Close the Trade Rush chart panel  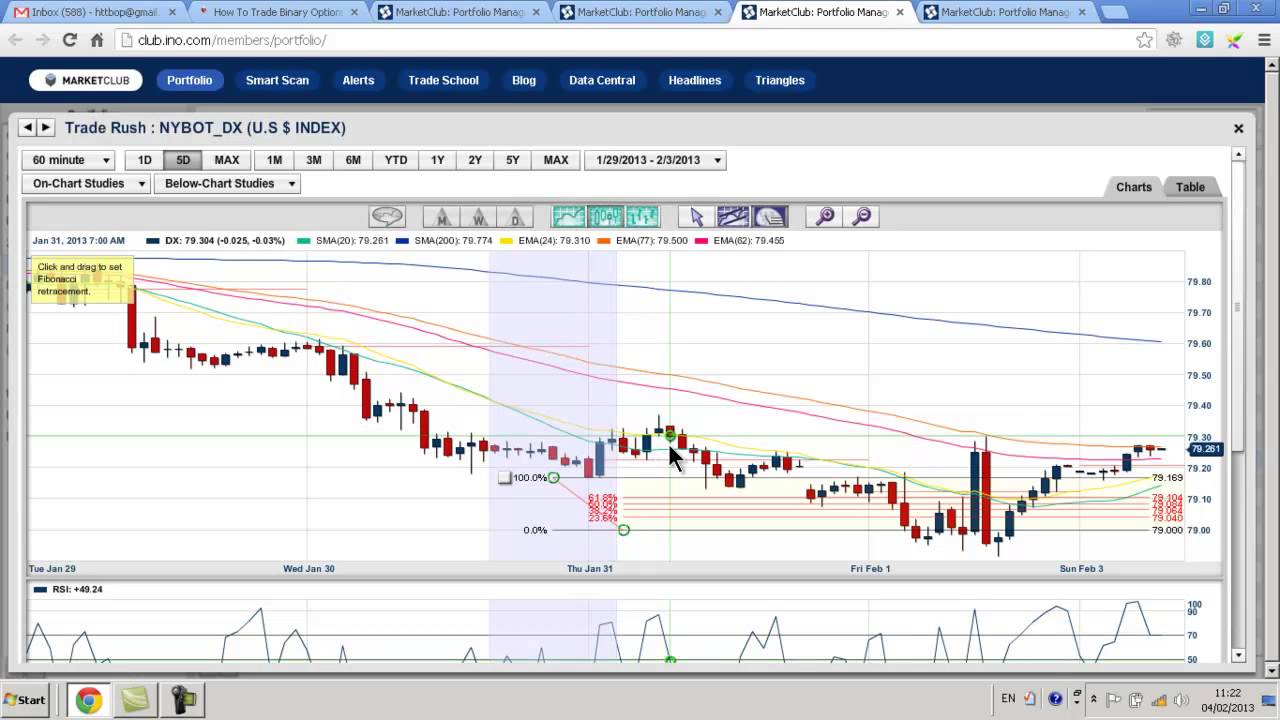point(1238,128)
